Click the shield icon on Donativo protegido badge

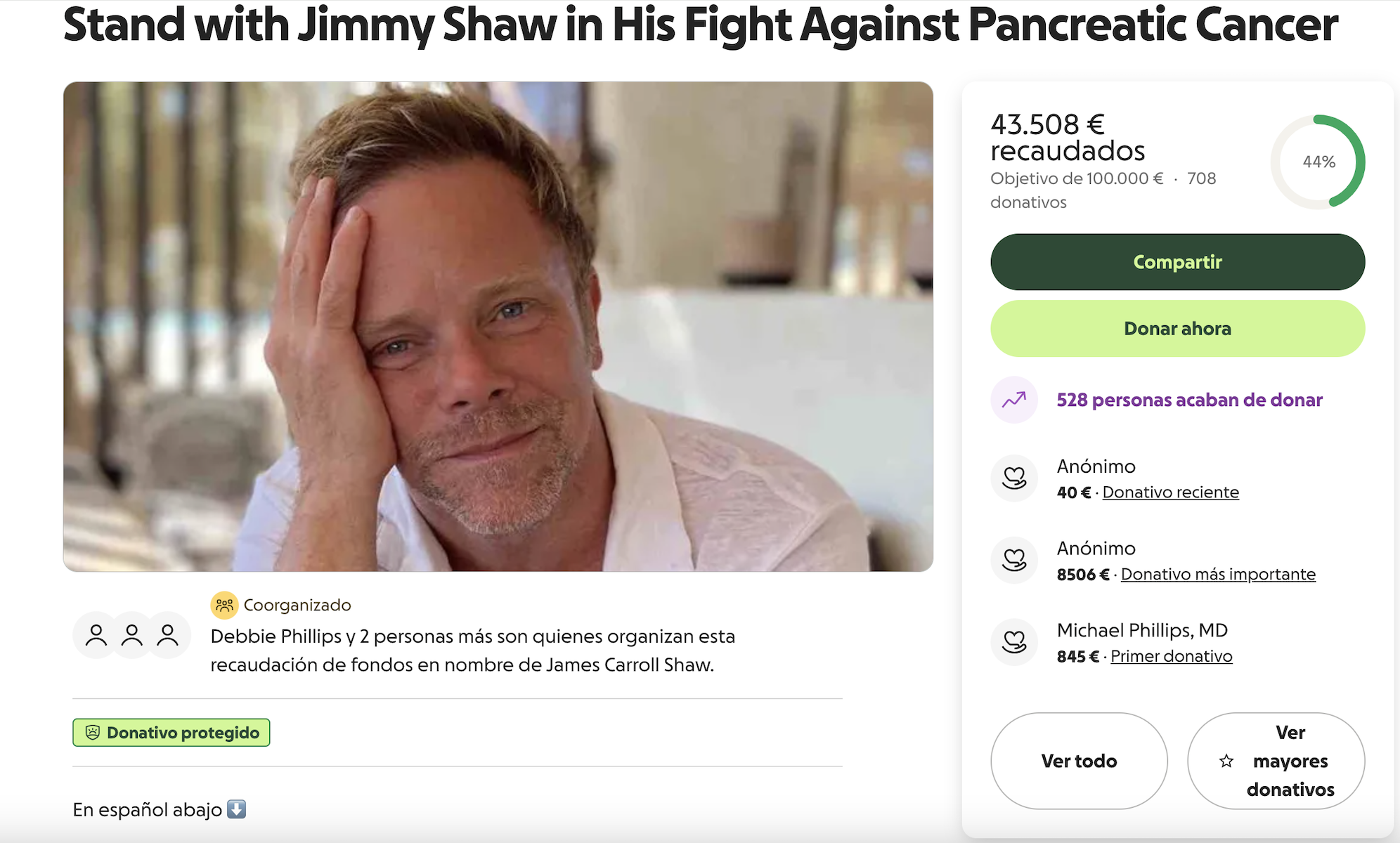tap(93, 732)
